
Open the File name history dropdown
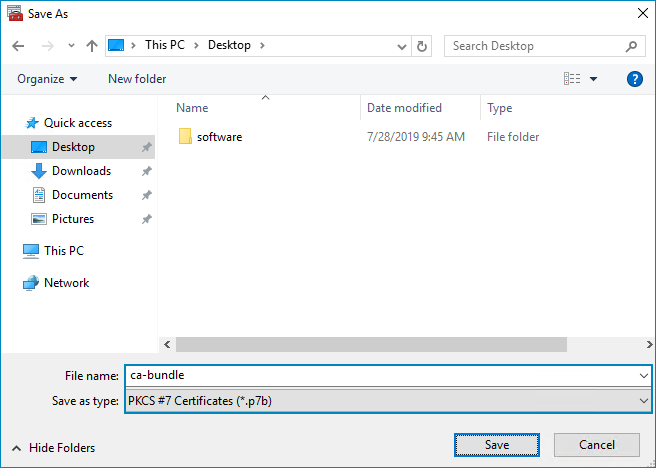[643, 376]
